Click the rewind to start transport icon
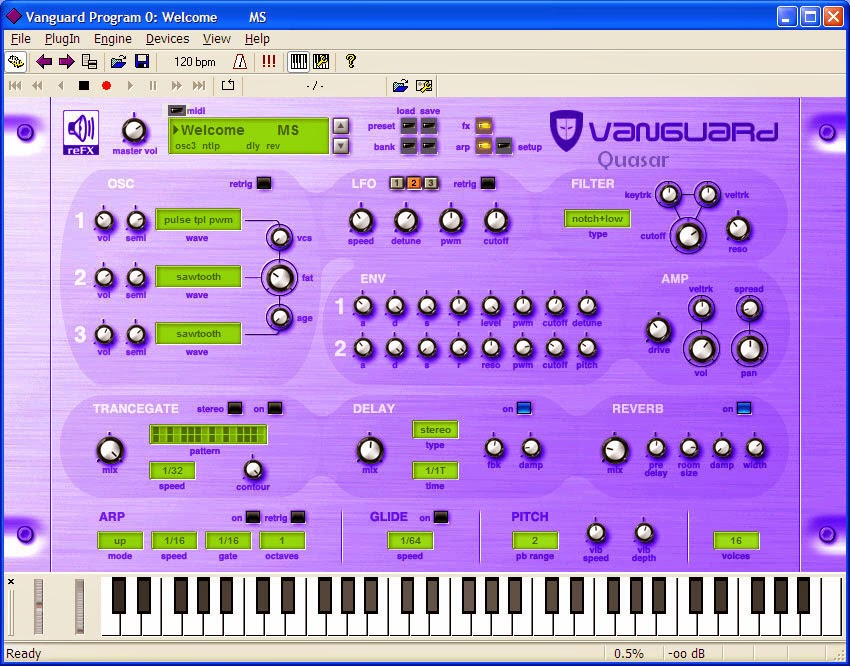The image size is (850, 666). (15, 86)
